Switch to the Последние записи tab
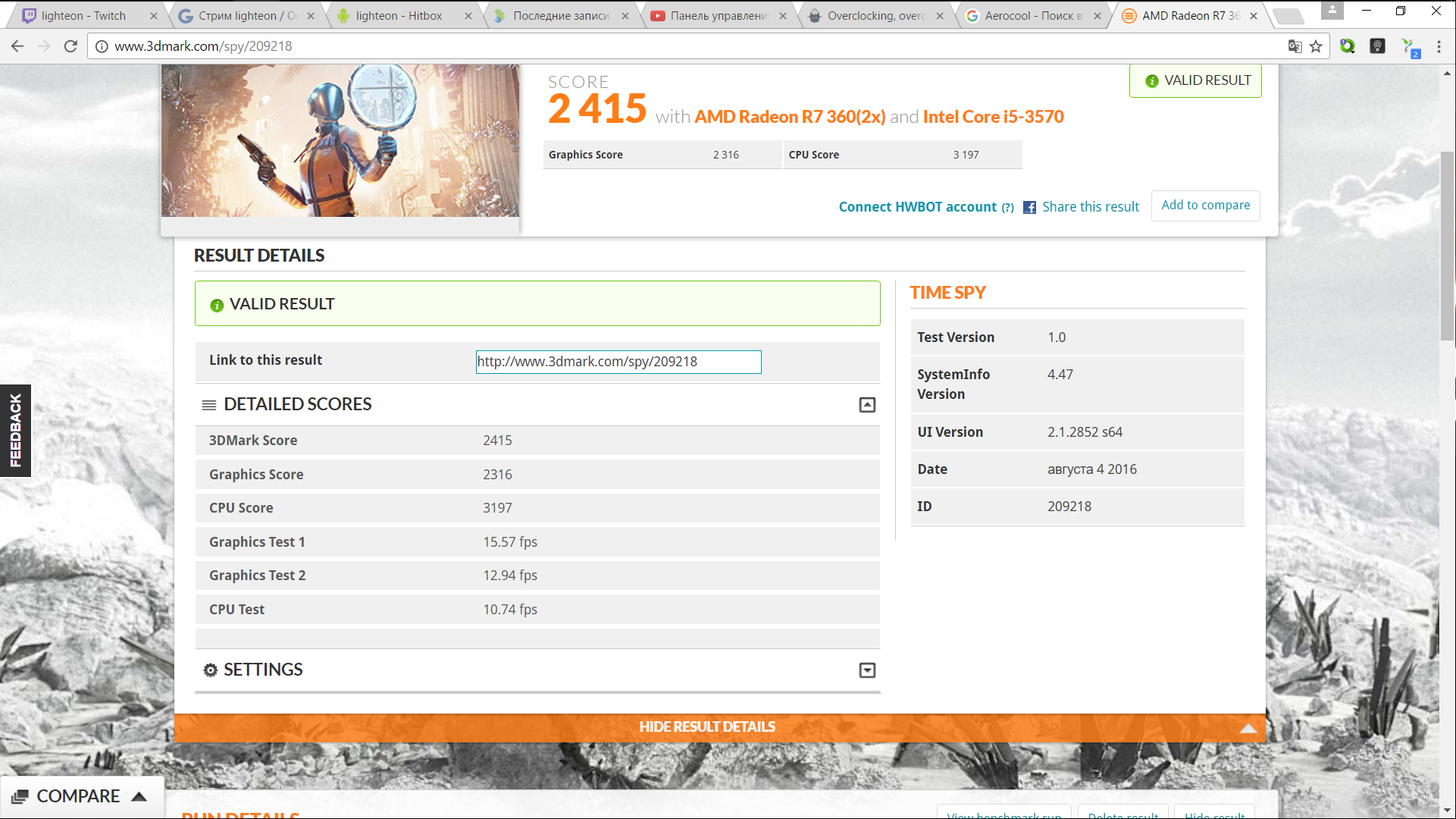Viewport: 1456px width, 819px height. 559,16
